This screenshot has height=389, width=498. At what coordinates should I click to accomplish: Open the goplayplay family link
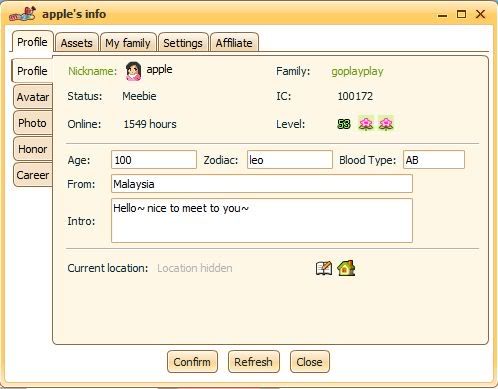point(357,71)
